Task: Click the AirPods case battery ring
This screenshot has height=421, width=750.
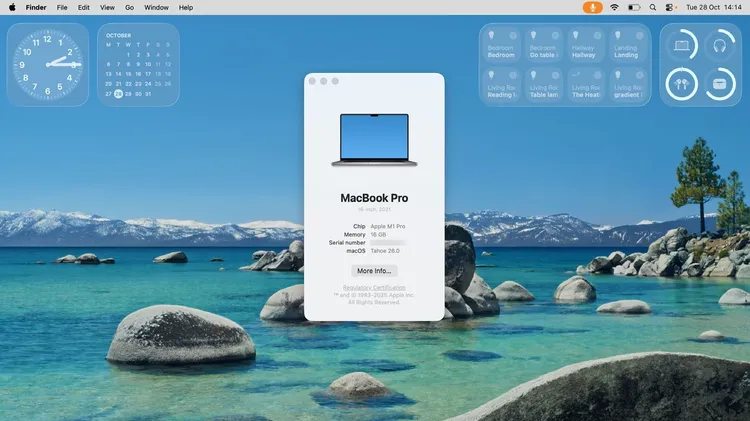Action: pyautogui.click(x=719, y=83)
